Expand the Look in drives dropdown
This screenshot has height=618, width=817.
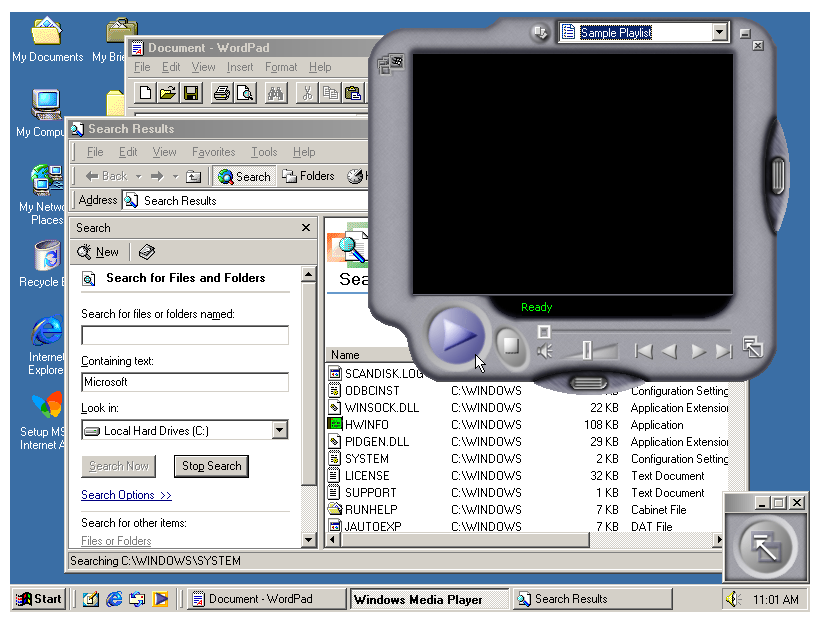pyautogui.click(x=279, y=431)
